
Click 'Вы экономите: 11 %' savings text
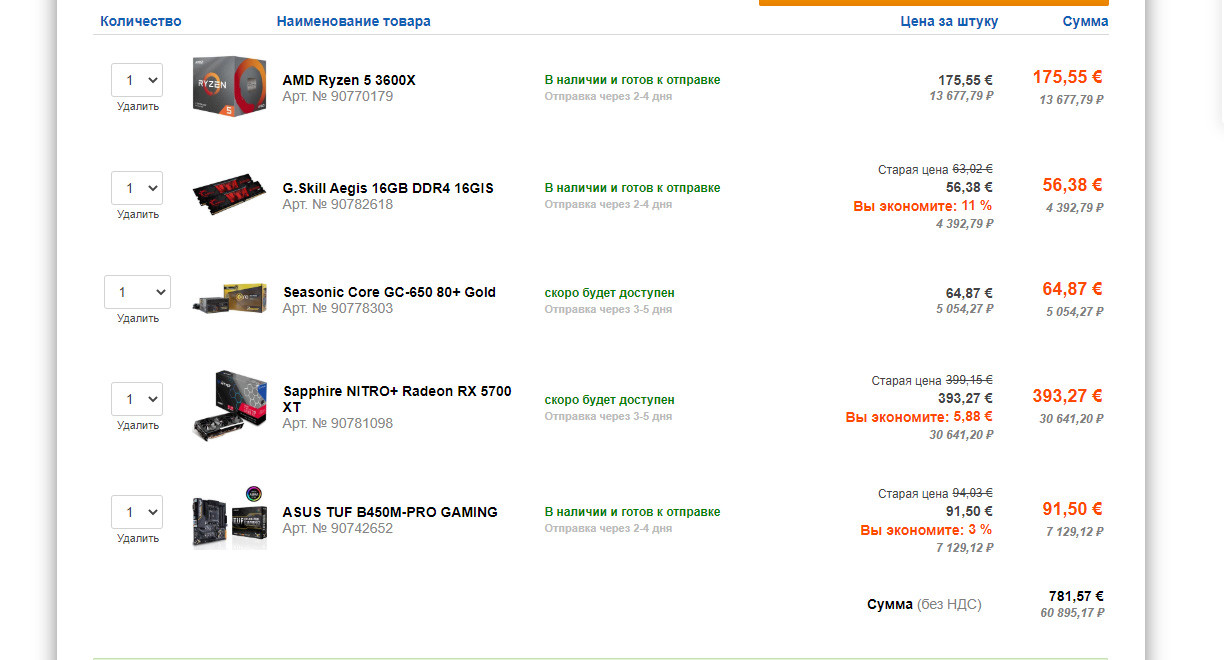922,206
